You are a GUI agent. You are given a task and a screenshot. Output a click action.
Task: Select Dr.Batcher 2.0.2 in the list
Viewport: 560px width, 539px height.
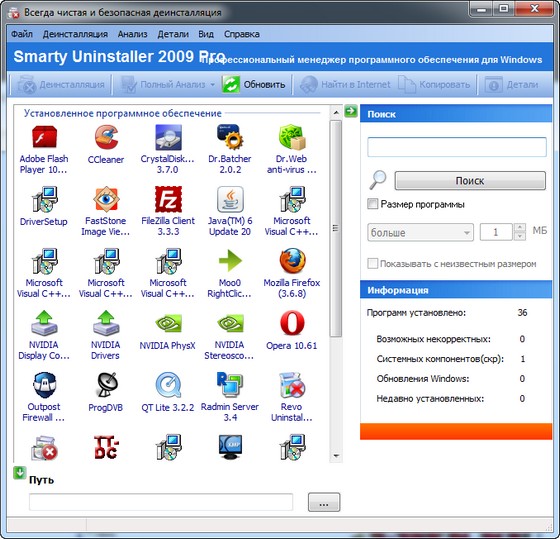pyautogui.click(x=230, y=137)
